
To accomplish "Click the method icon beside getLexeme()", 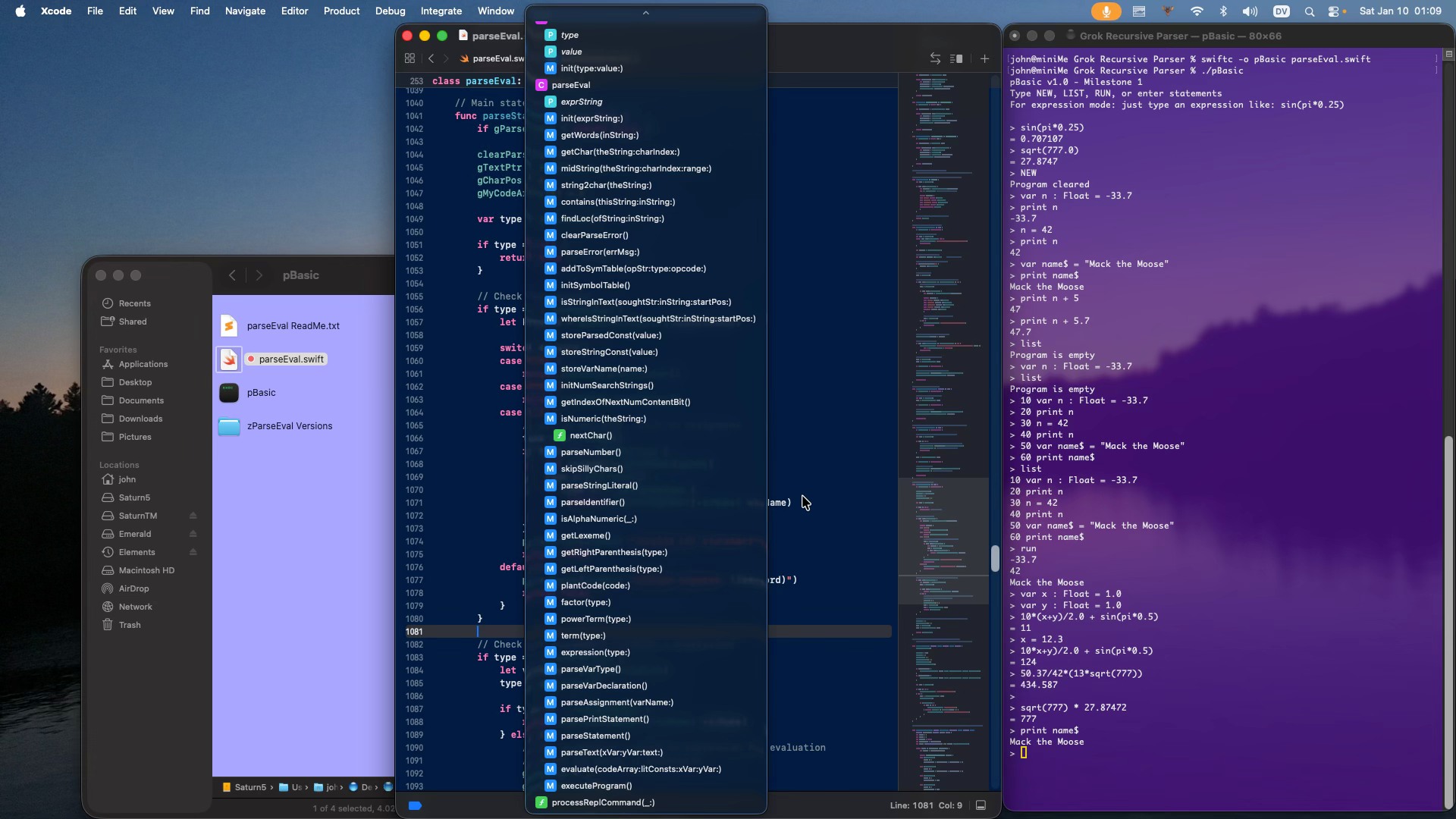I will pos(551,535).
